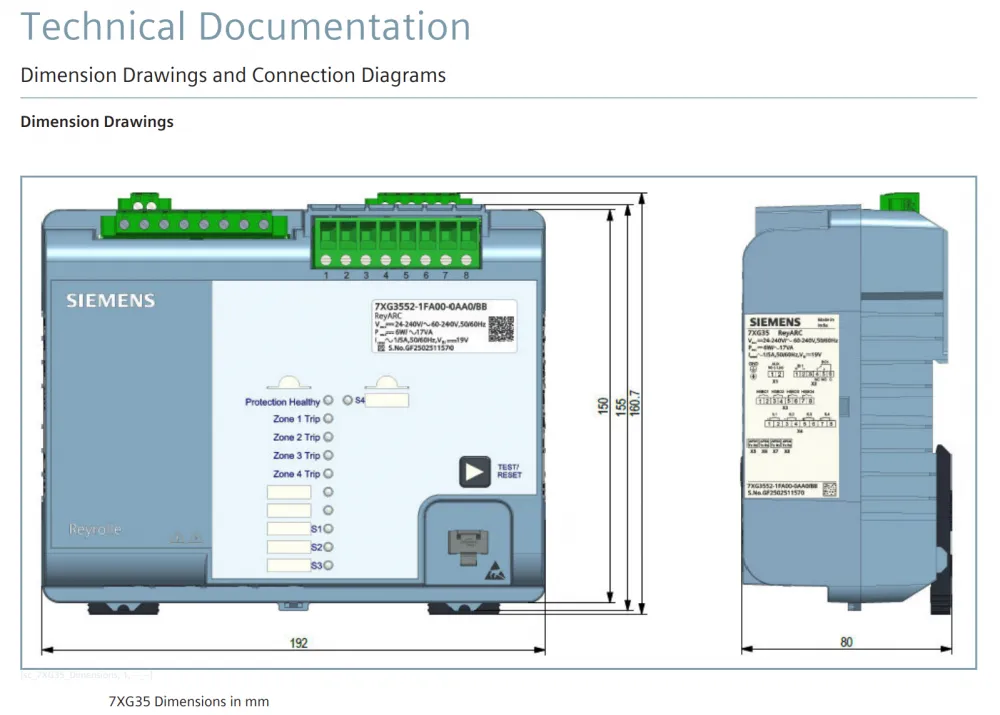Viewport: 1000px width, 715px height.
Task: Click the 80 depth dimension label
Action: click(846, 642)
